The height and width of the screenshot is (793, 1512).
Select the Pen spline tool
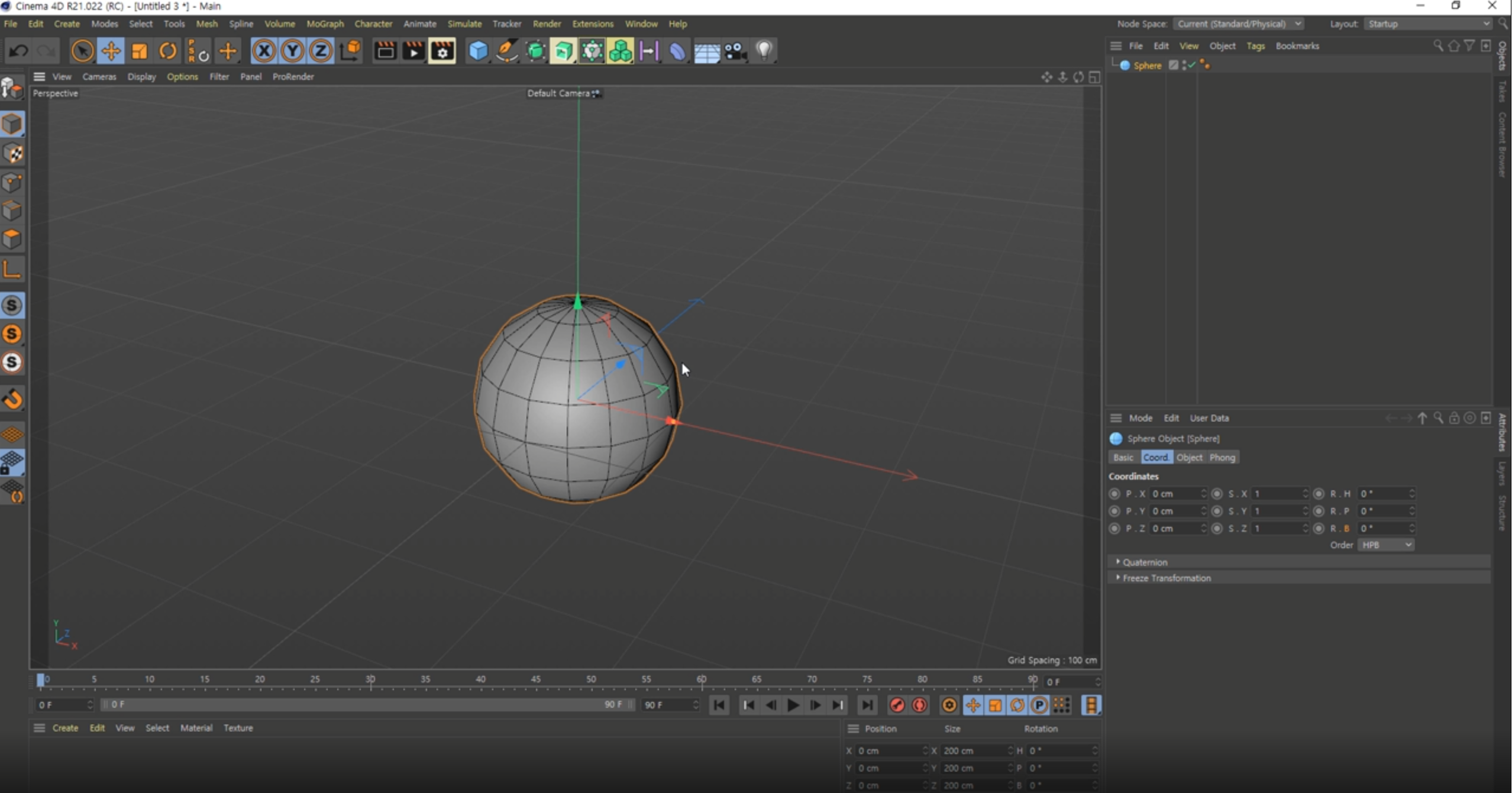(507, 51)
